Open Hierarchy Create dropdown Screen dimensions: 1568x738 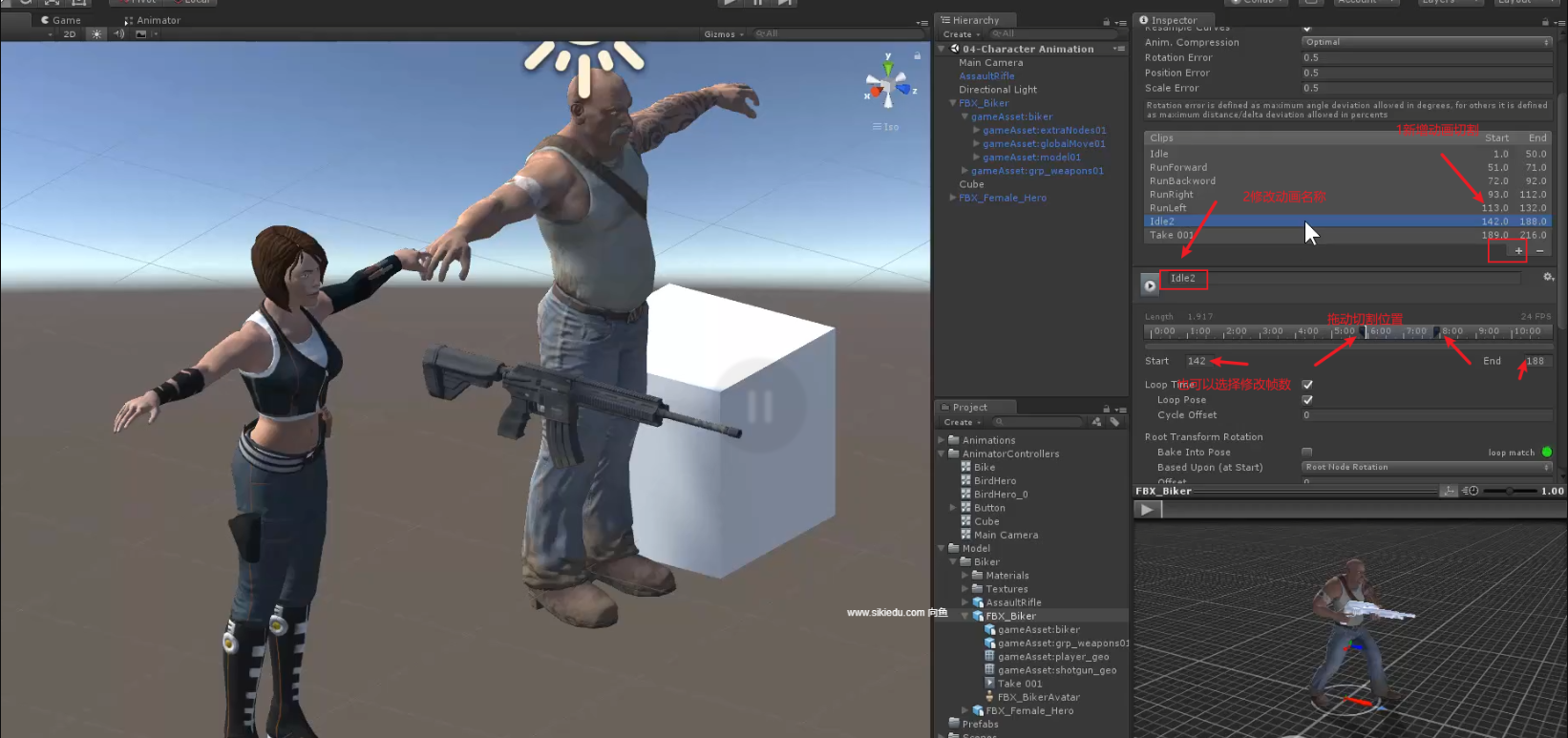[x=962, y=34]
